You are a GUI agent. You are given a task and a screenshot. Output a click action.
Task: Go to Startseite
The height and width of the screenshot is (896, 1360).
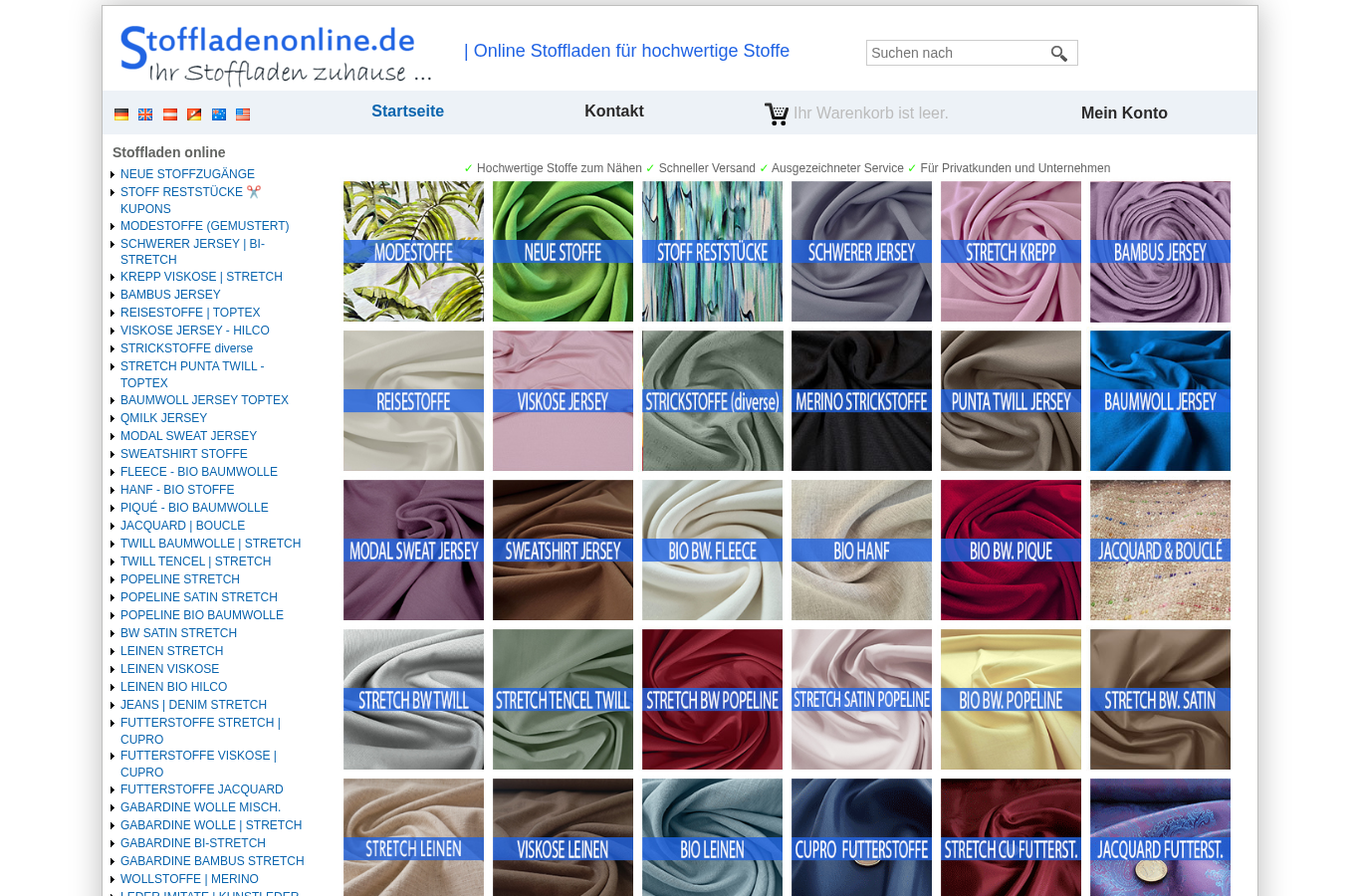[407, 112]
